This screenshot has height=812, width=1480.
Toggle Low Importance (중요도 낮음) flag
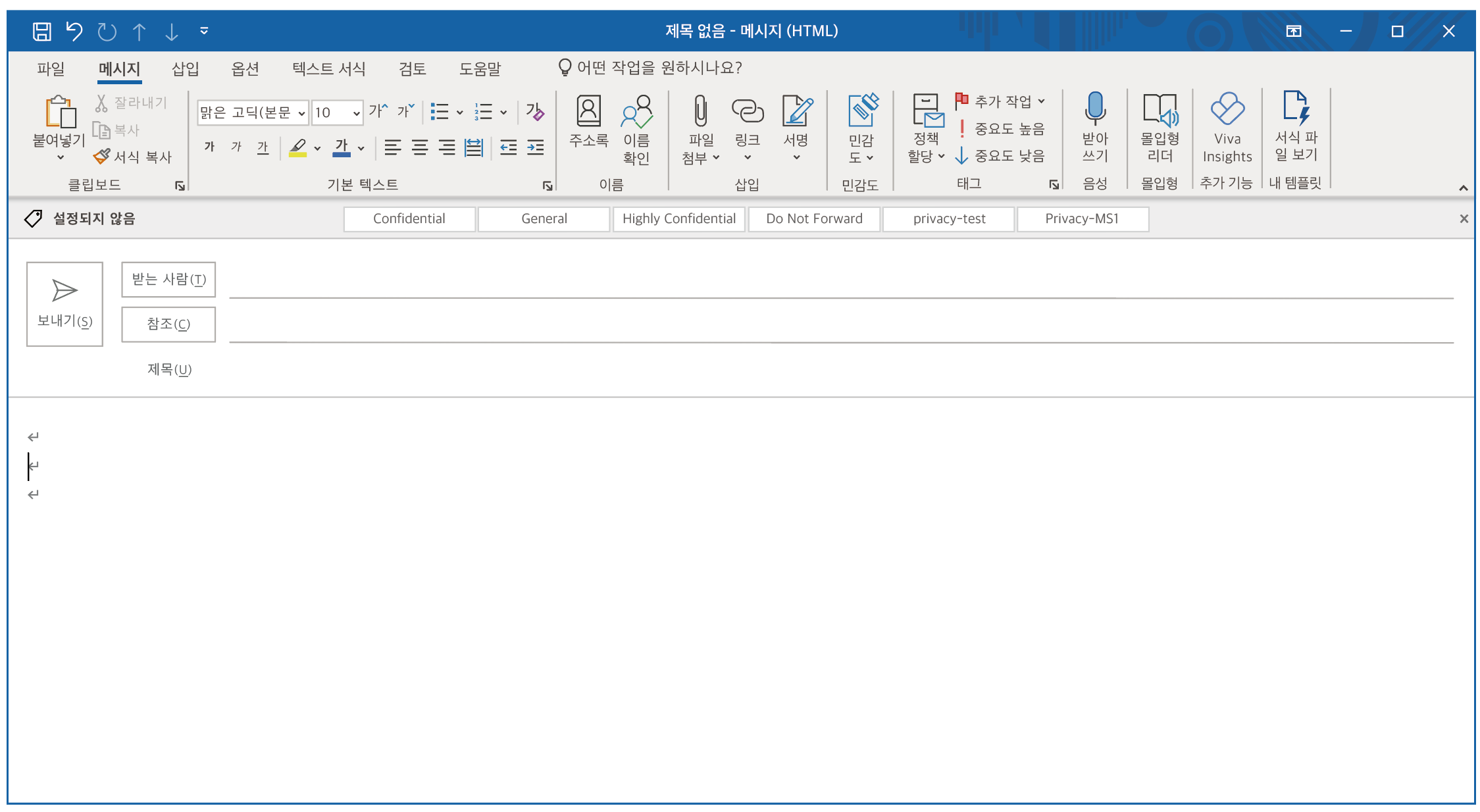coord(1000,156)
